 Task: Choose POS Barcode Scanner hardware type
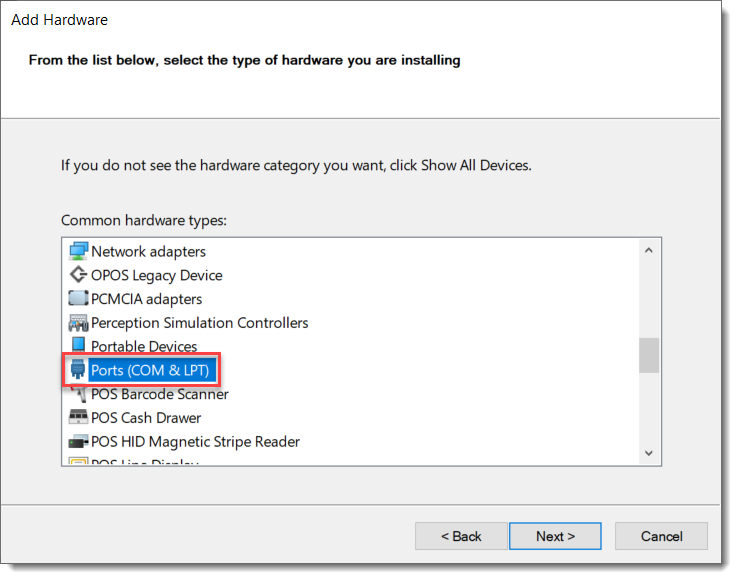(x=159, y=394)
